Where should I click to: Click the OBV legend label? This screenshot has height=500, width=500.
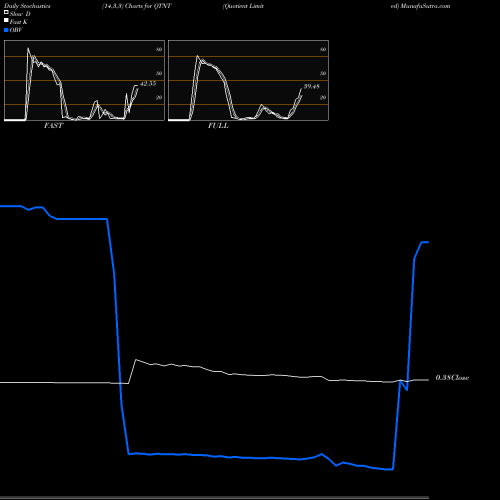[16, 30]
